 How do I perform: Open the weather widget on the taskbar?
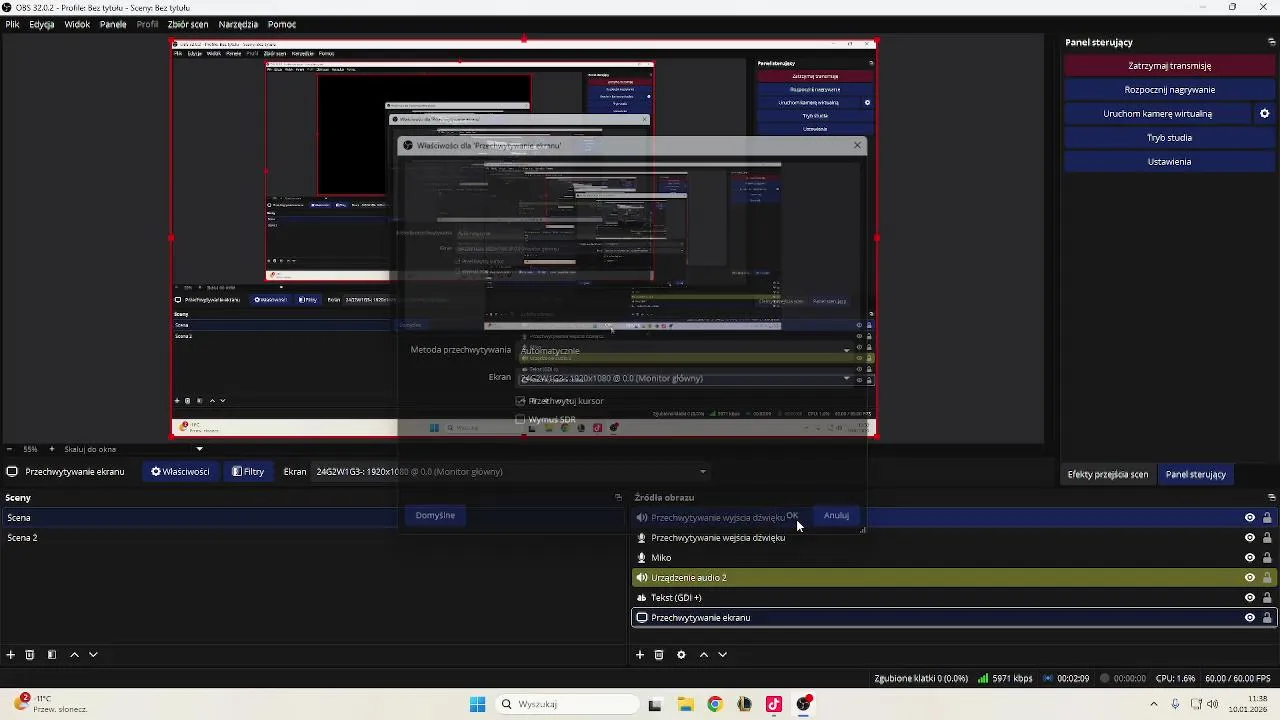[x=50, y=704]
